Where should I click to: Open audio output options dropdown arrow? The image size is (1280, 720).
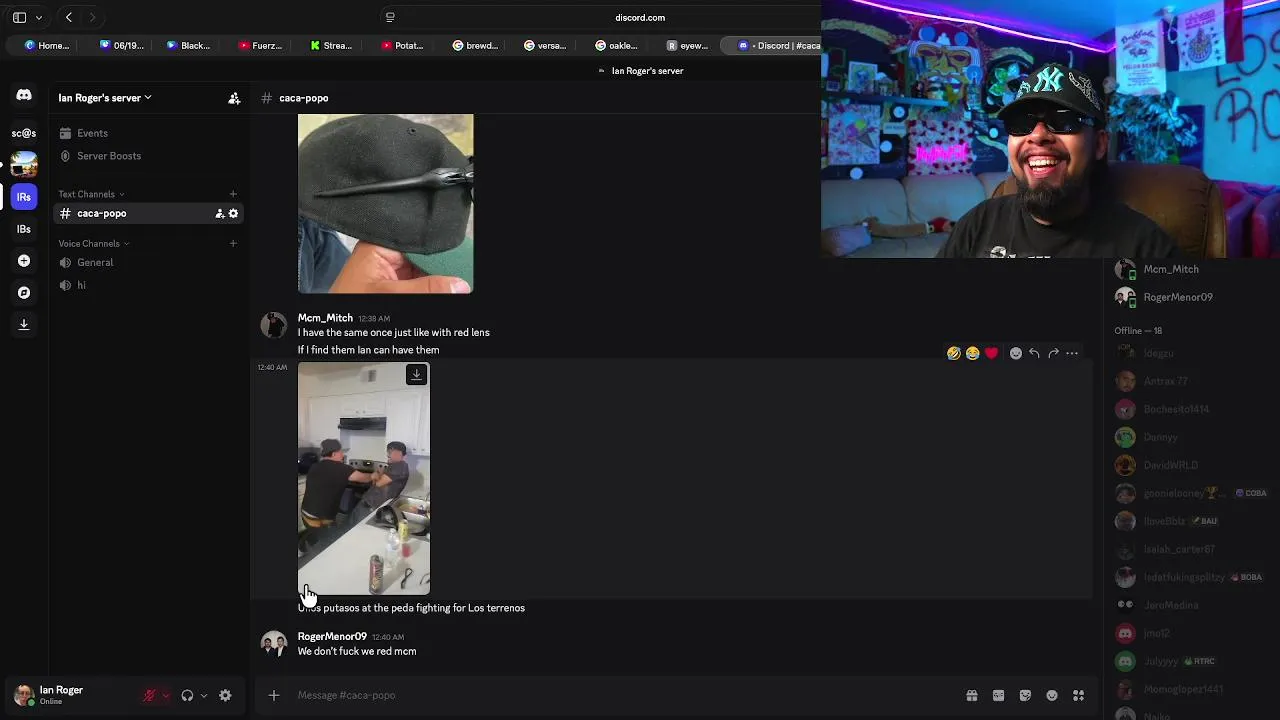click(203, 696)
